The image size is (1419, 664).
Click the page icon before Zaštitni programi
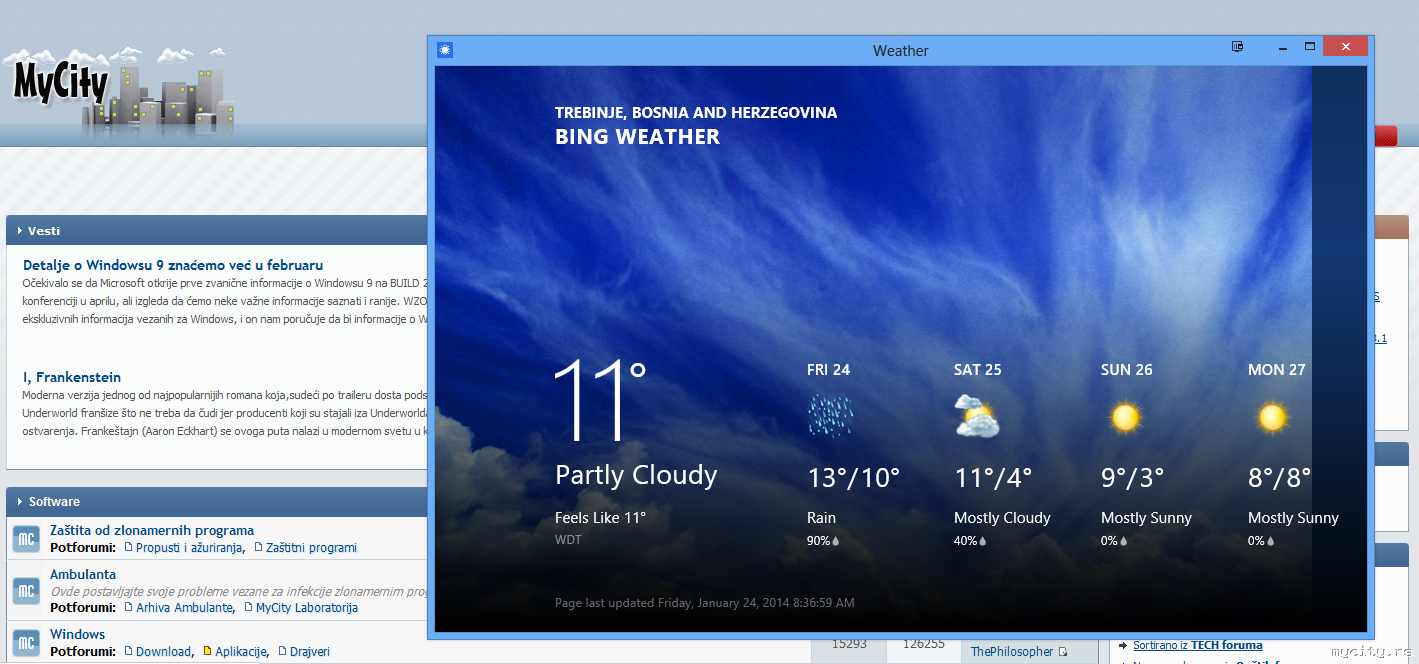(258, 547)
